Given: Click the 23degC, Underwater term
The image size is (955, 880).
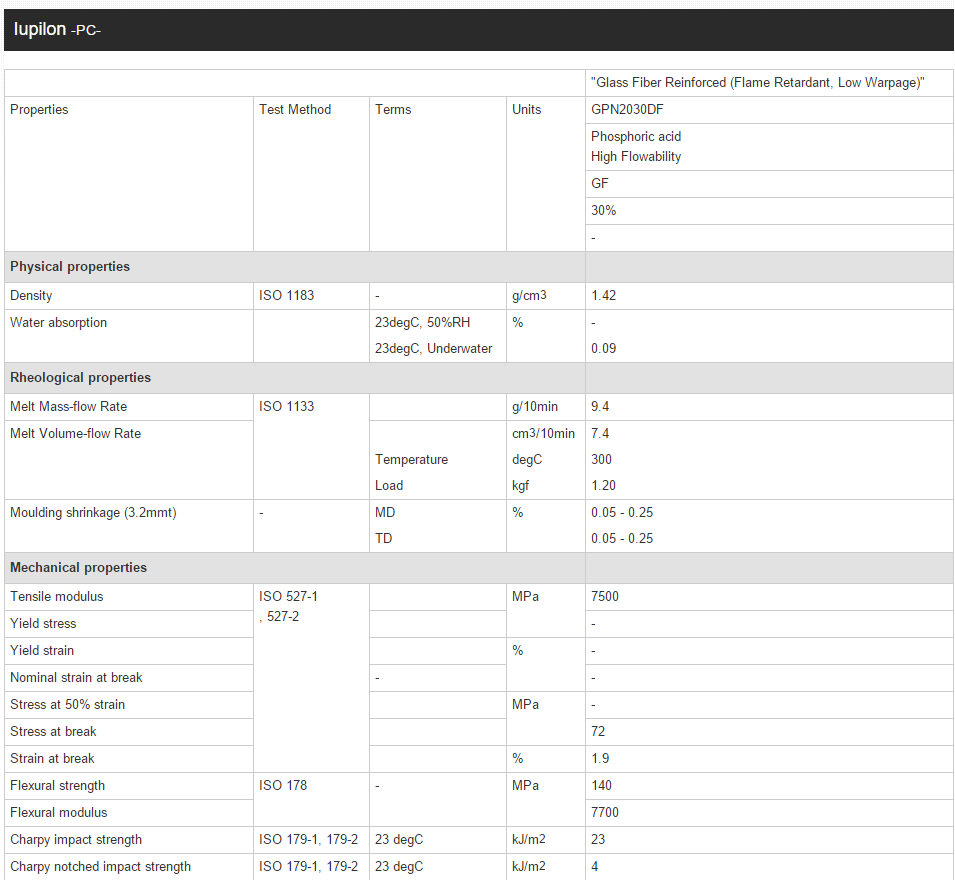Looking at the screenshot, I should pyautogui.click(x=433, y=349).
